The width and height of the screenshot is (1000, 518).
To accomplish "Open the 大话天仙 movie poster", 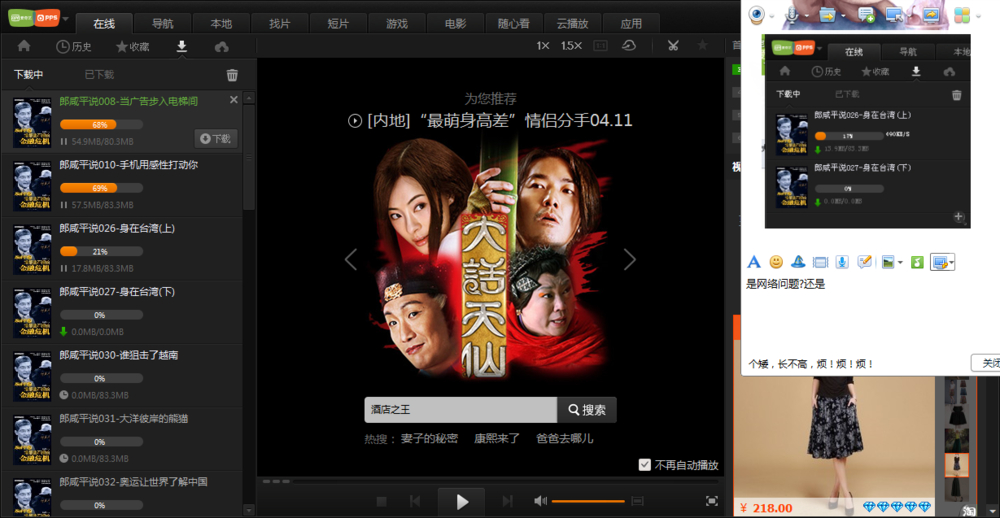I will 490,256.
